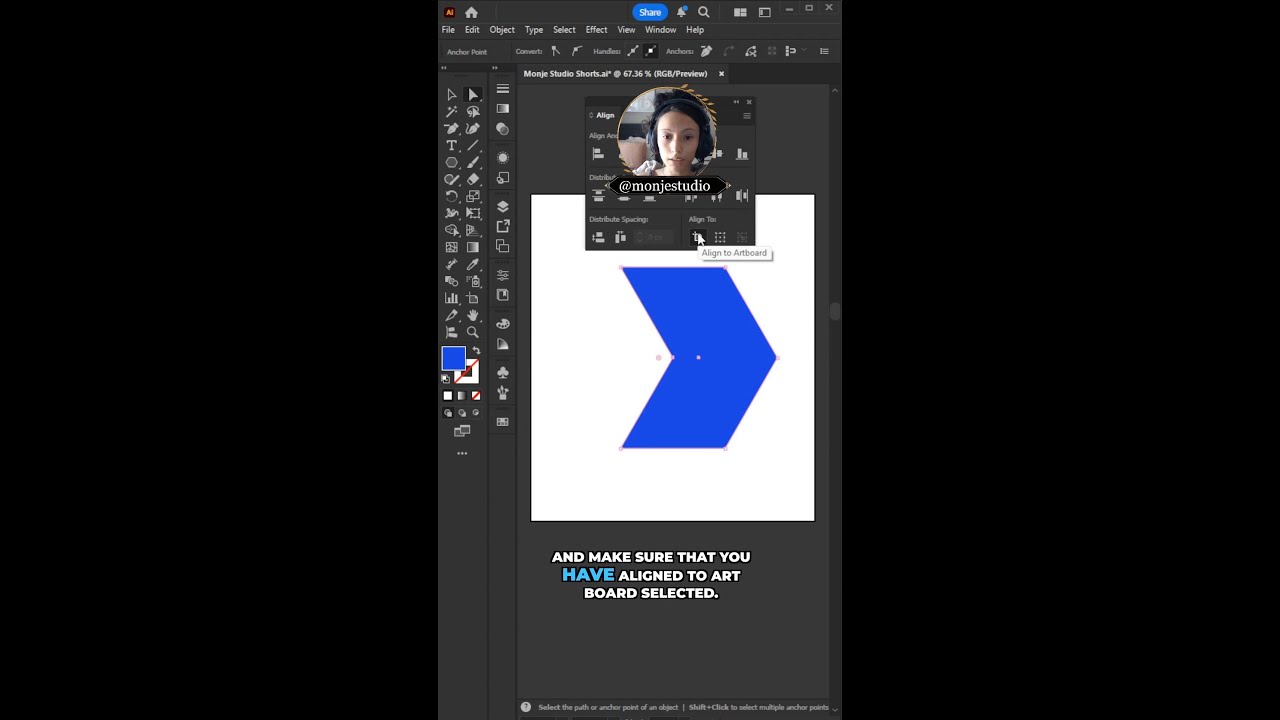Screen dimensions: 1280x720
Task: Choose the Line Segment tool
Action: [x=473, y=146]
